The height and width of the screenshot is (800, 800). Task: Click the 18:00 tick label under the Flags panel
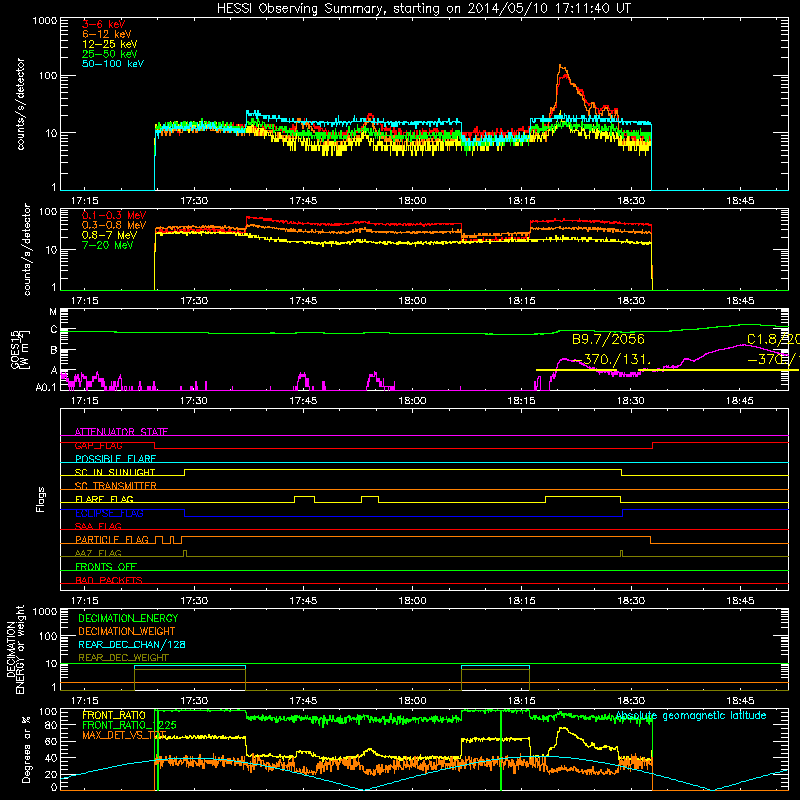(412, 601)
